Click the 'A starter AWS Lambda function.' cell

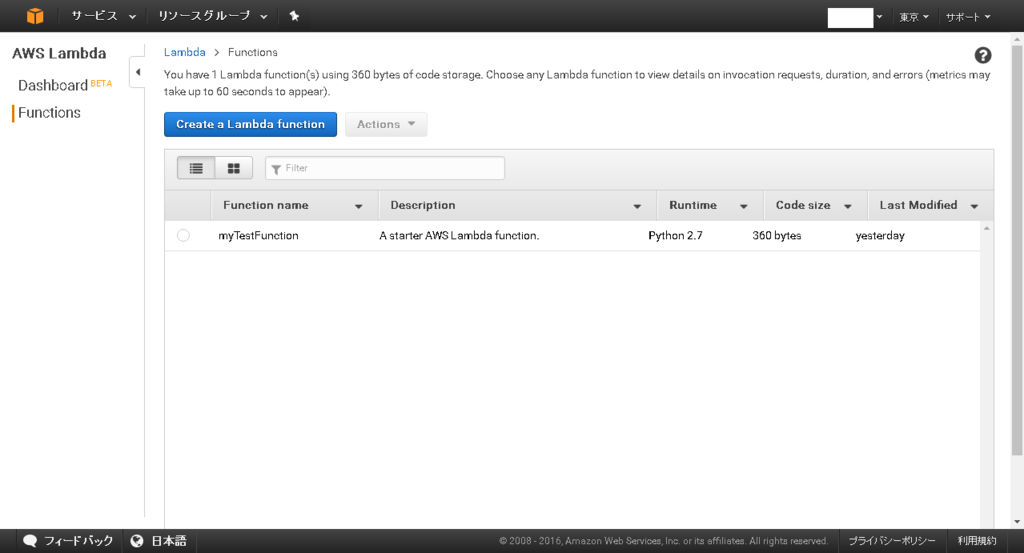point(459,236)
